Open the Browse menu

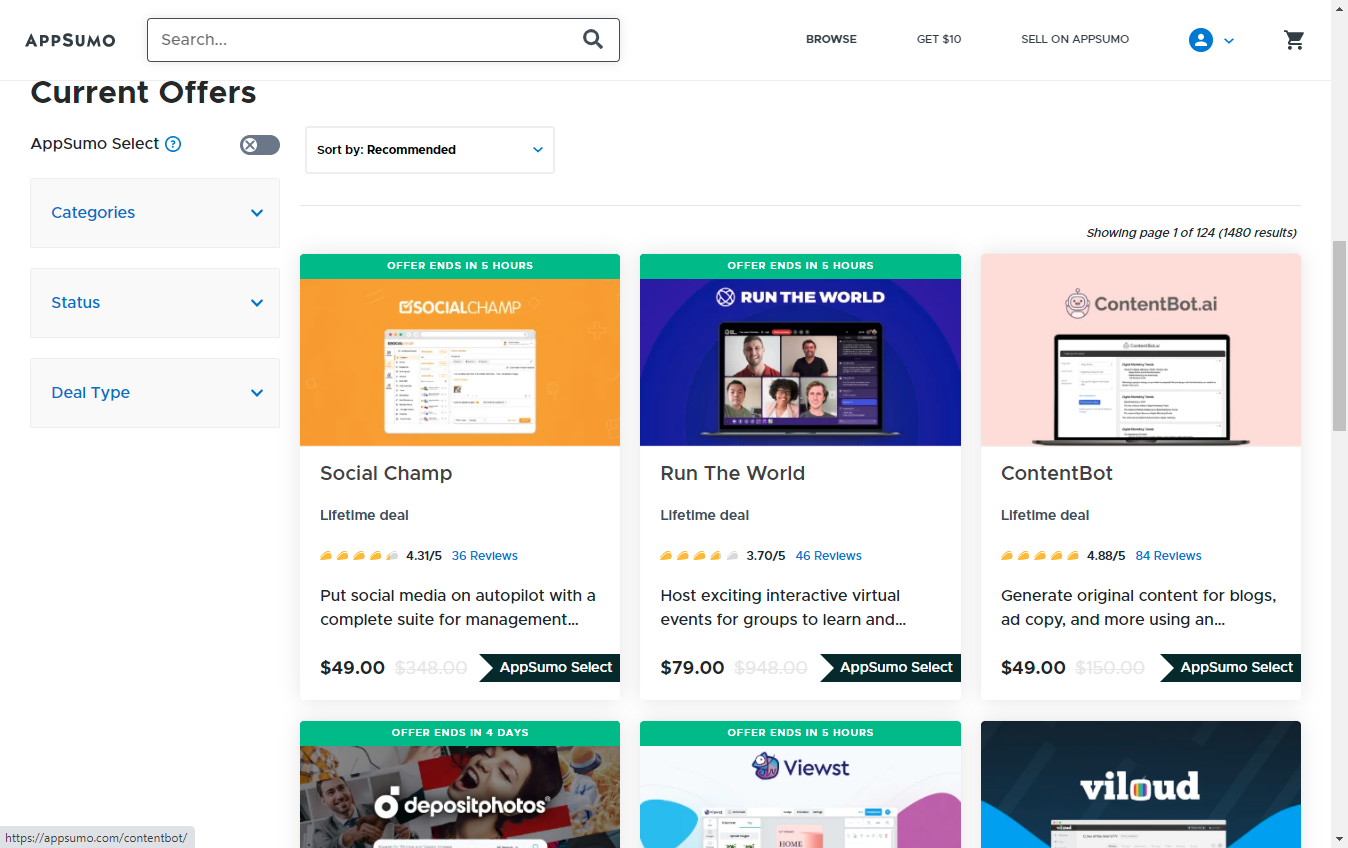(831, 39)
